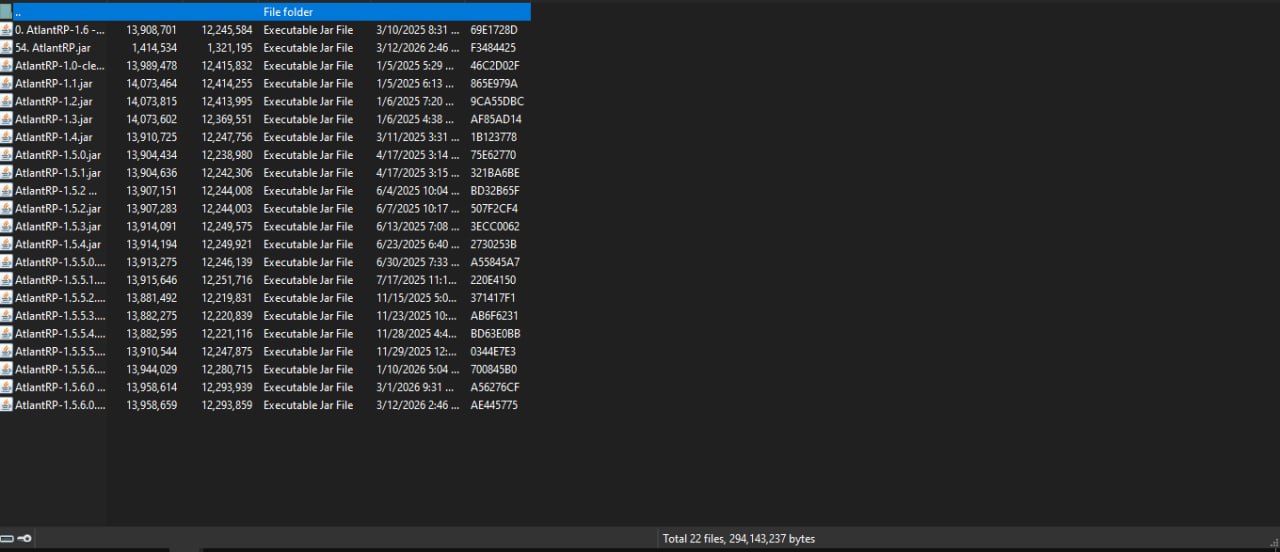1280x552 pixels.
Task: Click size '1,414,534' of 54. AtlantRP.jar
Action: pos(155,48)
